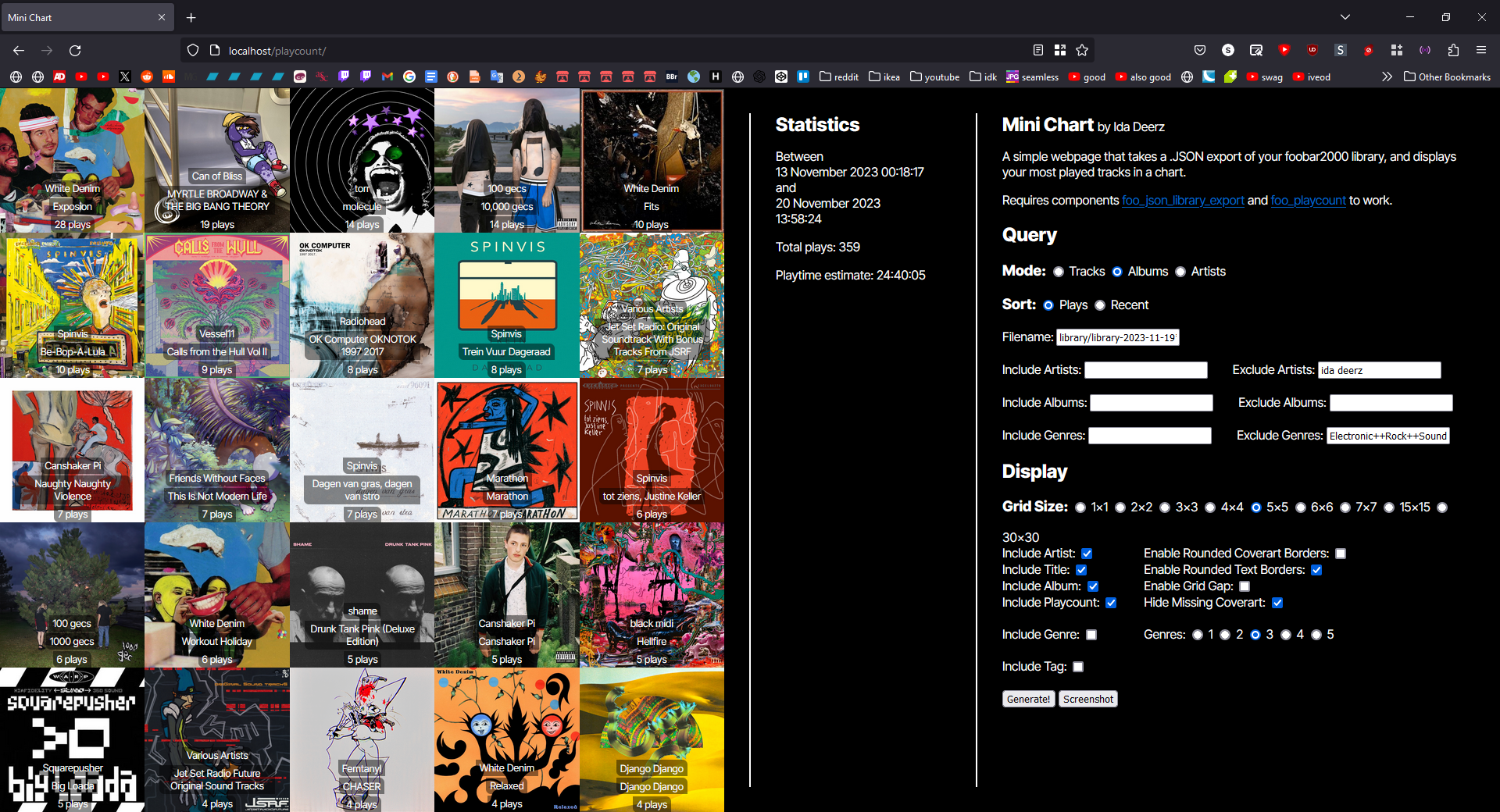The image size is (1500, 812).
Task: Open the reddit bookmarks folder
Action: point(839,77)
